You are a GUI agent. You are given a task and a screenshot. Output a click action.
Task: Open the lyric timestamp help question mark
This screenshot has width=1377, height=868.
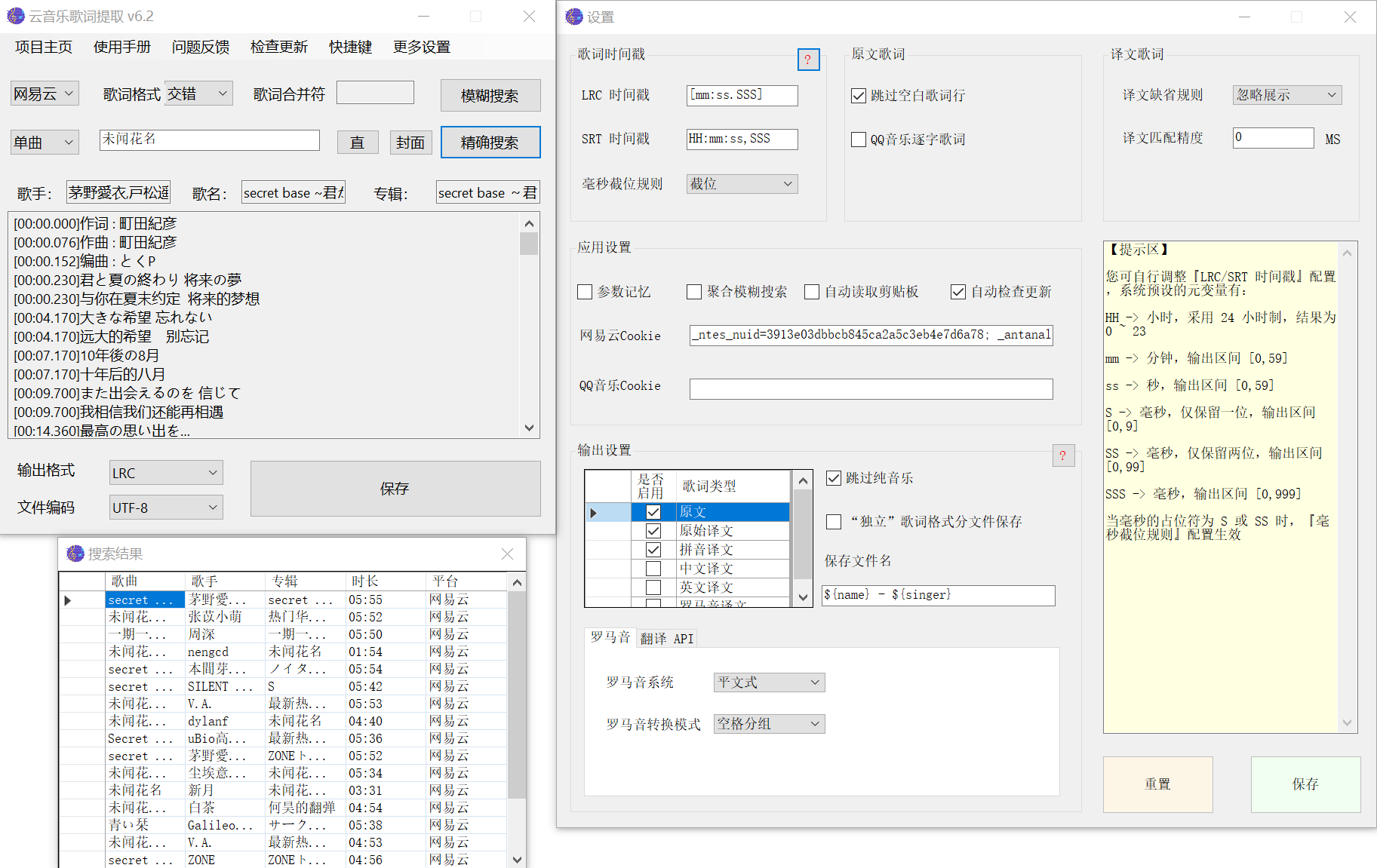pyautogui.click(x=808, y=60)
